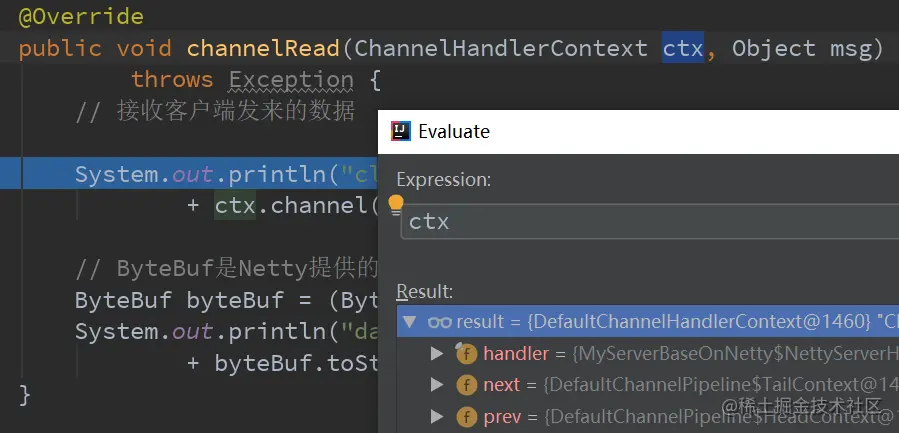899x433 pixels.
Task: Click the field icon next to handler
Action: [466, 353]
